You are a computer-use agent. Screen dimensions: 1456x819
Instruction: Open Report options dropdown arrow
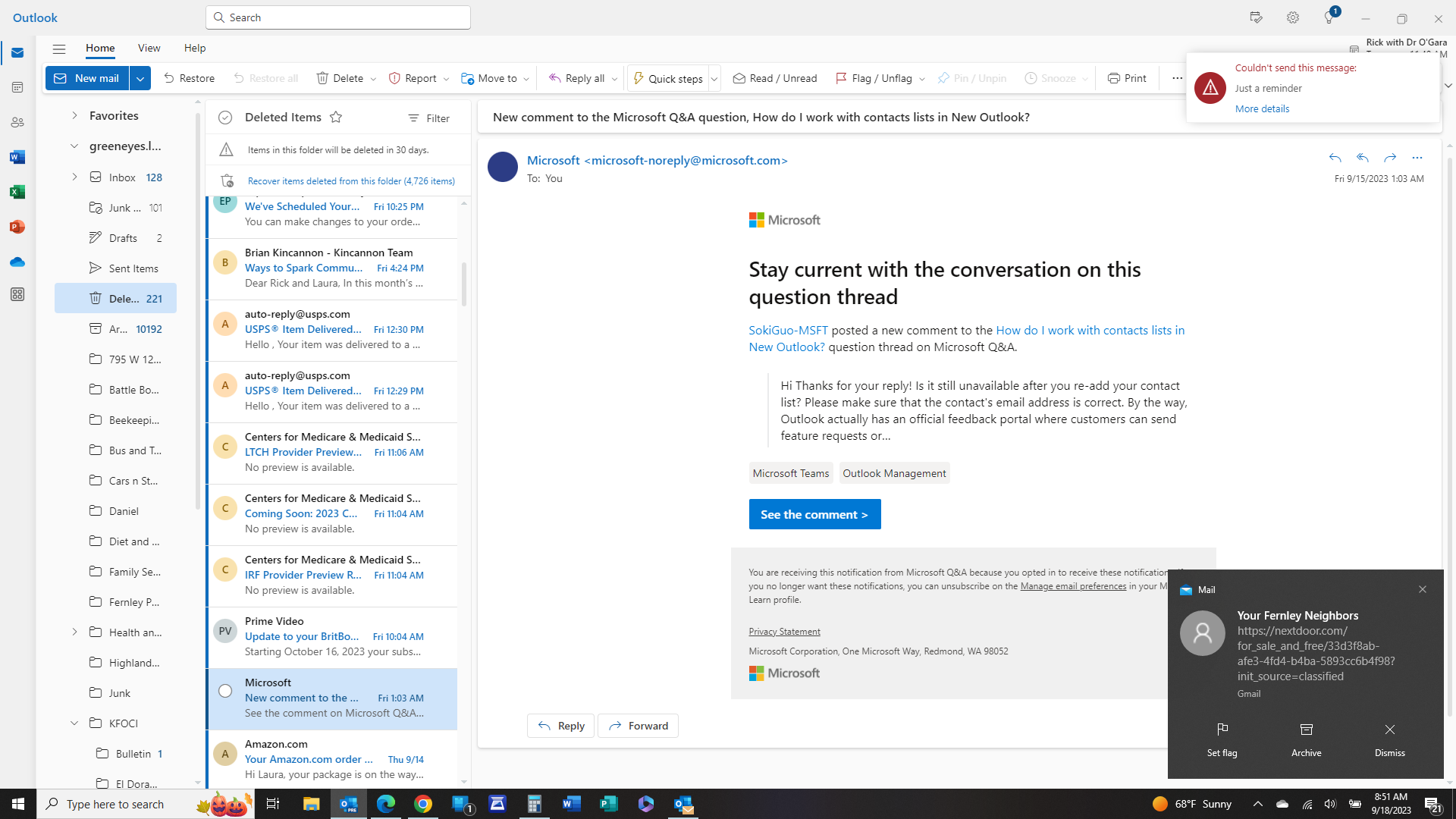click(446, 79)
